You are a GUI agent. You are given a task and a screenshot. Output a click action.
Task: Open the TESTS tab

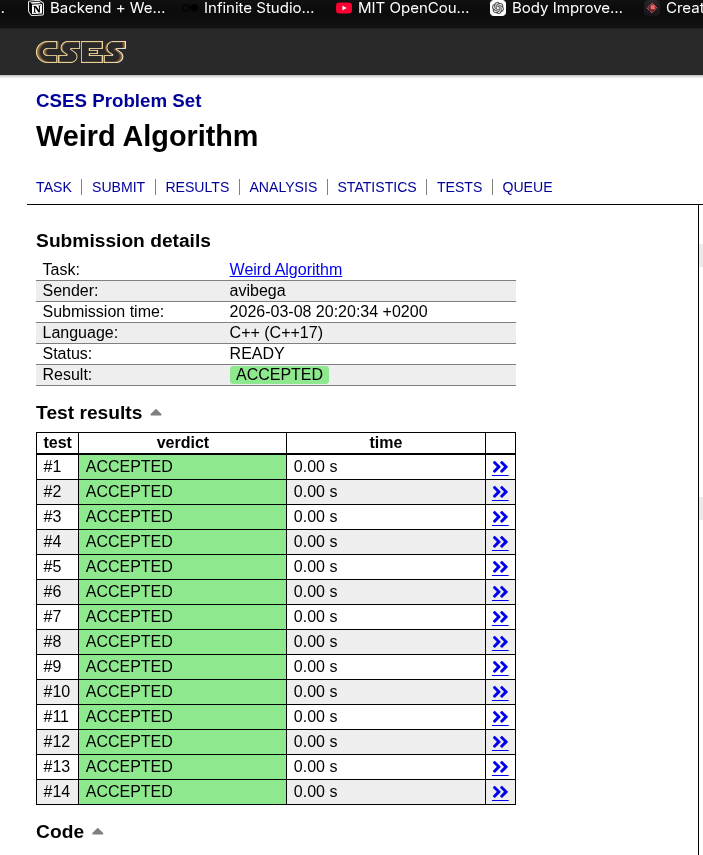(459, 187)
